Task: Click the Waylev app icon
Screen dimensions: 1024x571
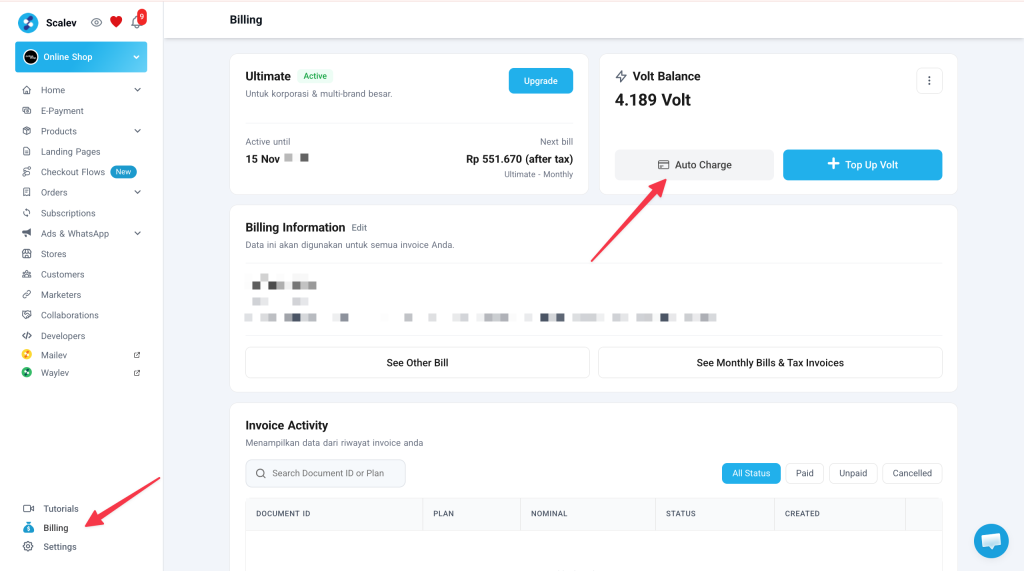Action: coord(27,372)
